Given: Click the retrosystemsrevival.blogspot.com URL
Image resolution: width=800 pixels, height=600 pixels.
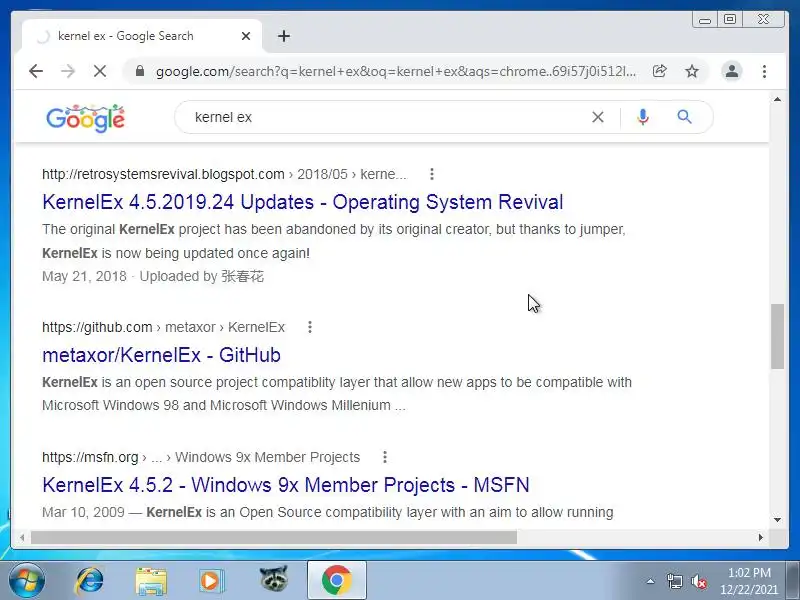Looking at the screenshot, I should pos(163,174).
